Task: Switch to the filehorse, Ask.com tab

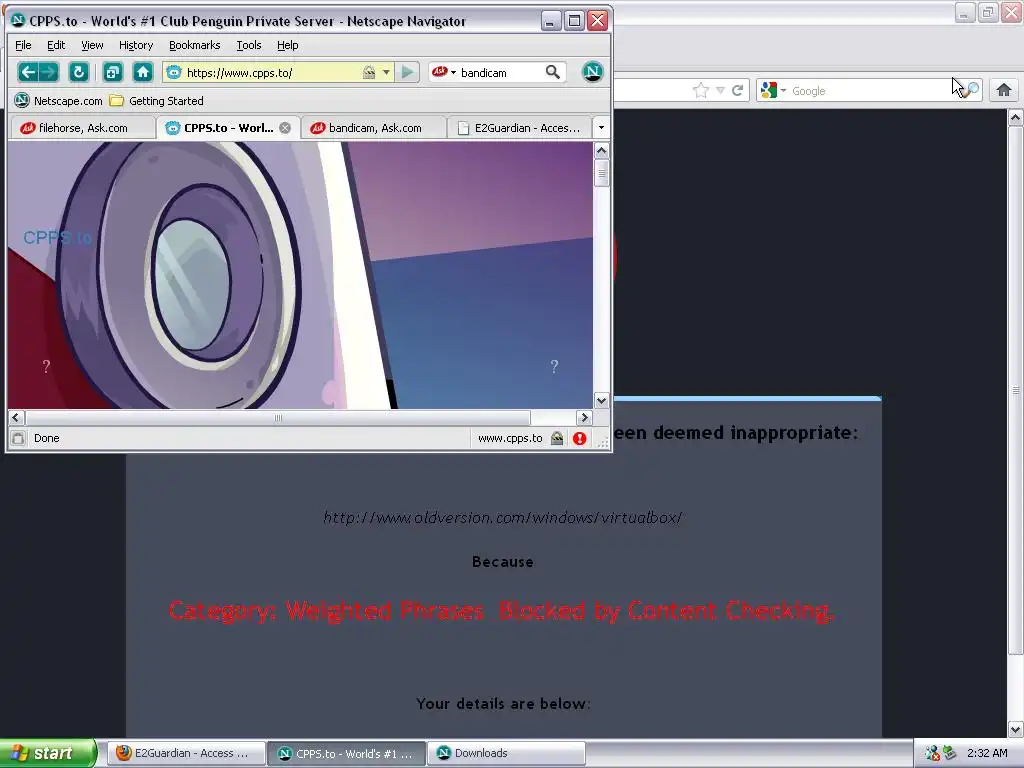Action: click(x=83, y=128)
